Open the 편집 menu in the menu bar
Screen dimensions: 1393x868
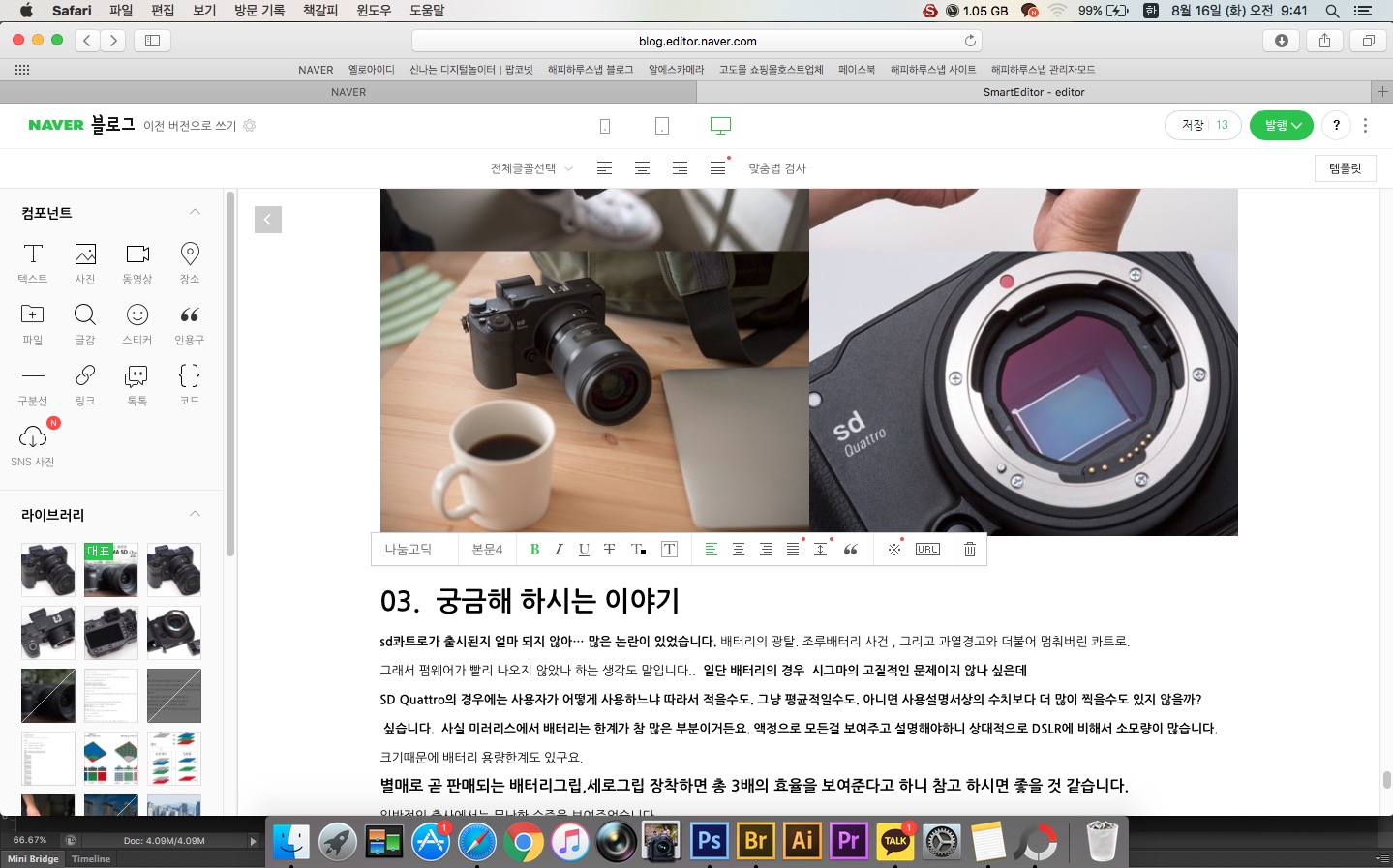tap(163, 11)
